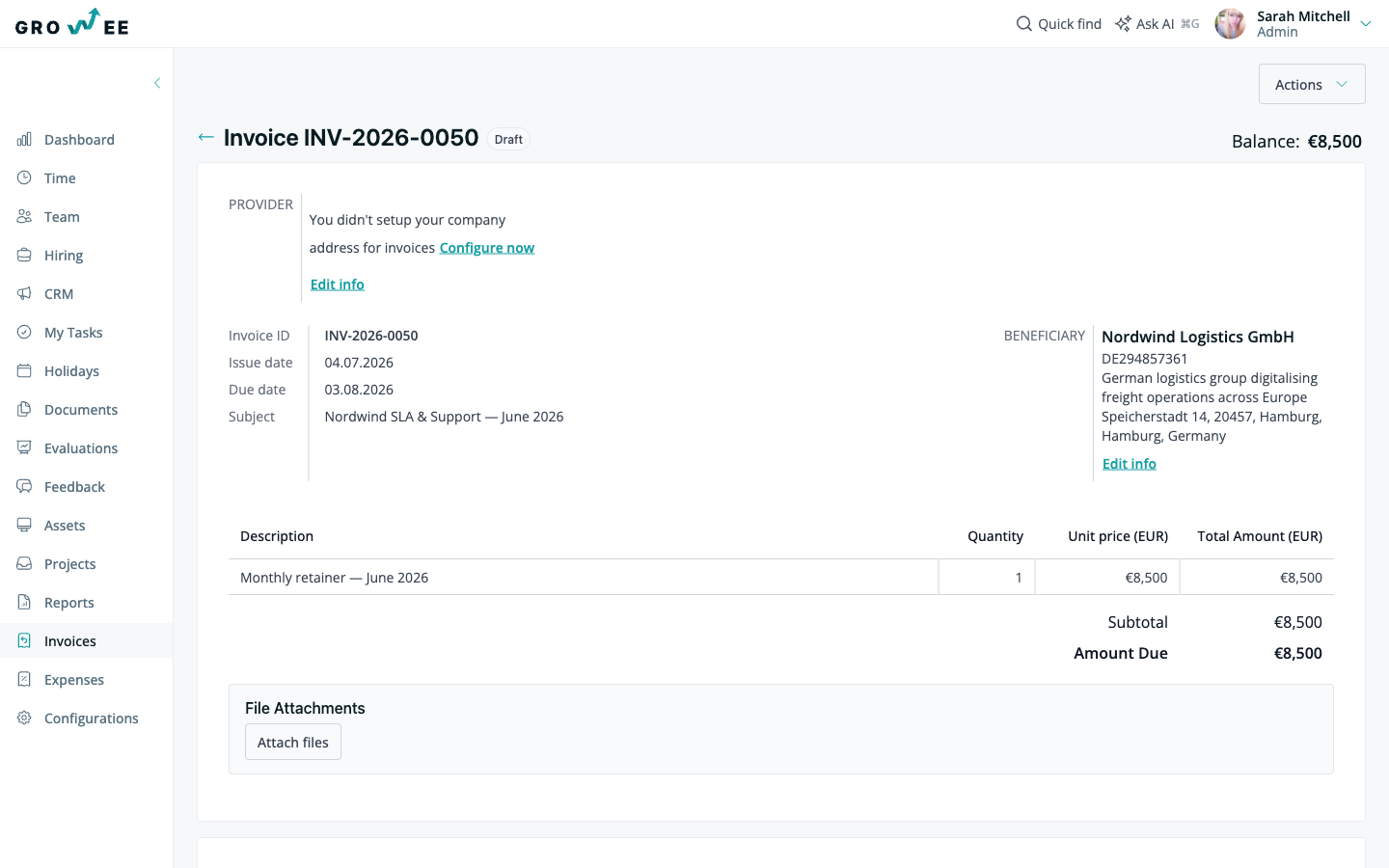
Task: Click Sarah Mitchell's avatar photo
Action: pos(1230,23)
